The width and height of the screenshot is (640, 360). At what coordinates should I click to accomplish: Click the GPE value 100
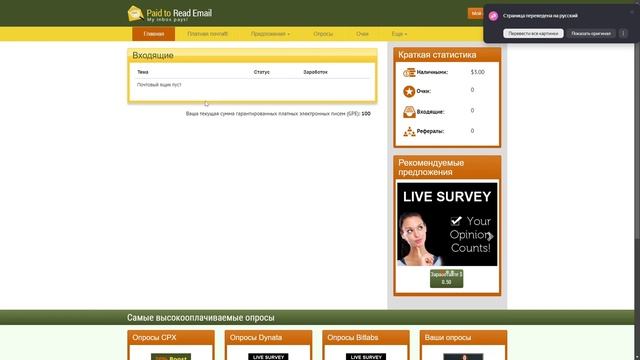[x=366, y=114]
